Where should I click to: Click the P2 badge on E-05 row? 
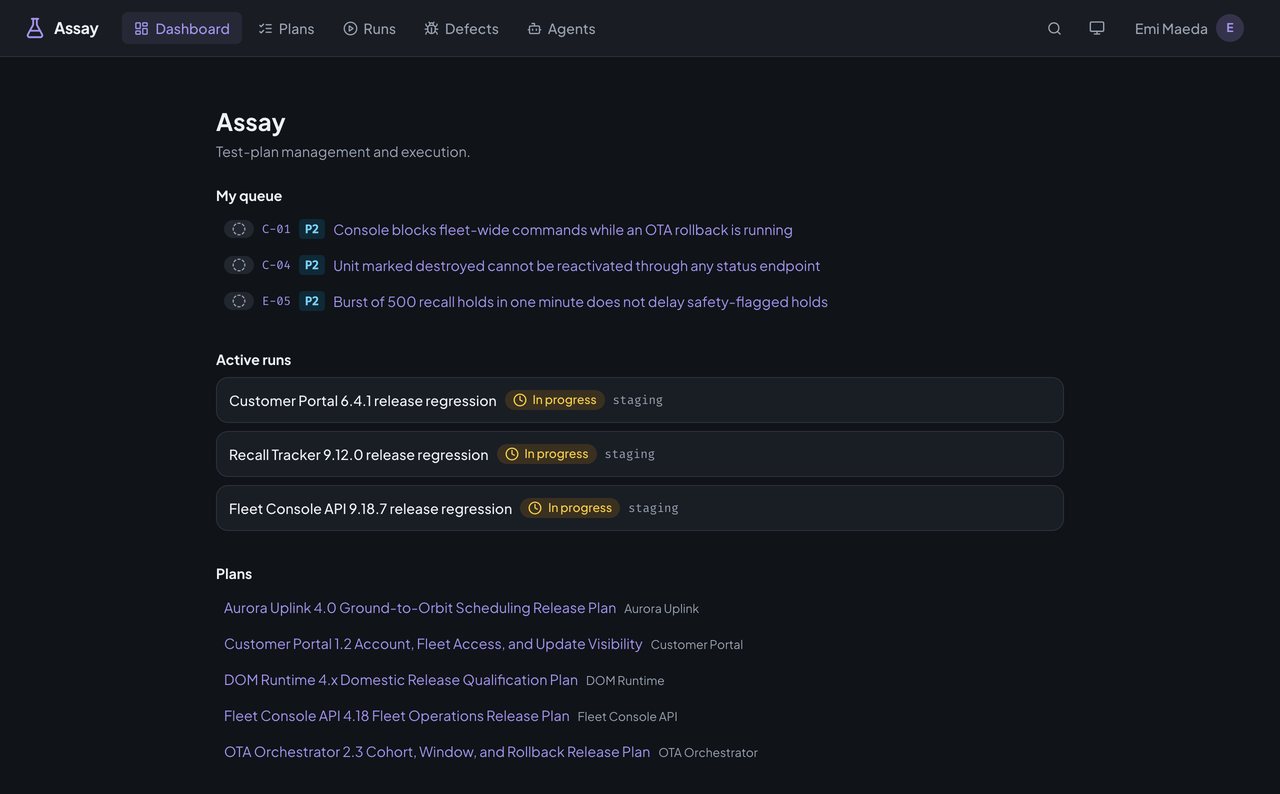click(312, 301)
